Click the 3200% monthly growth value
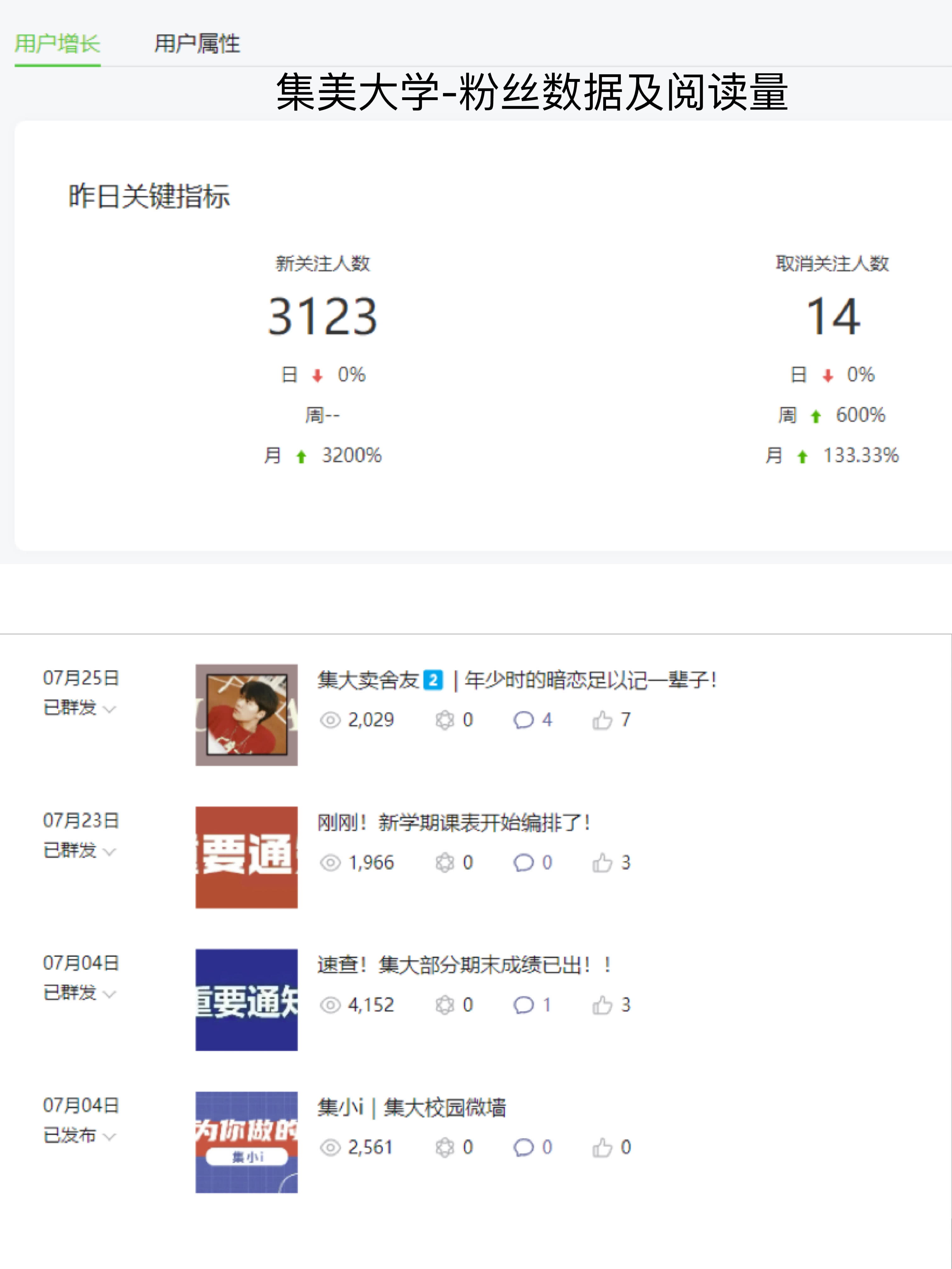952x1269 pixels. (352, 456)
